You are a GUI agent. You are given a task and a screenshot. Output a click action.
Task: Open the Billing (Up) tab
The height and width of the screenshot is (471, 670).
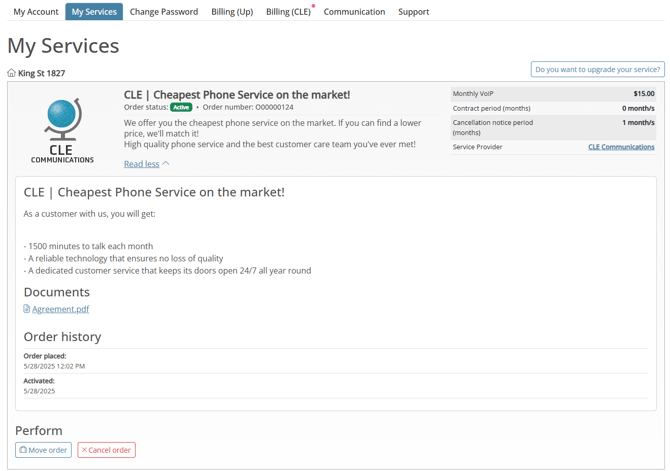232,12
